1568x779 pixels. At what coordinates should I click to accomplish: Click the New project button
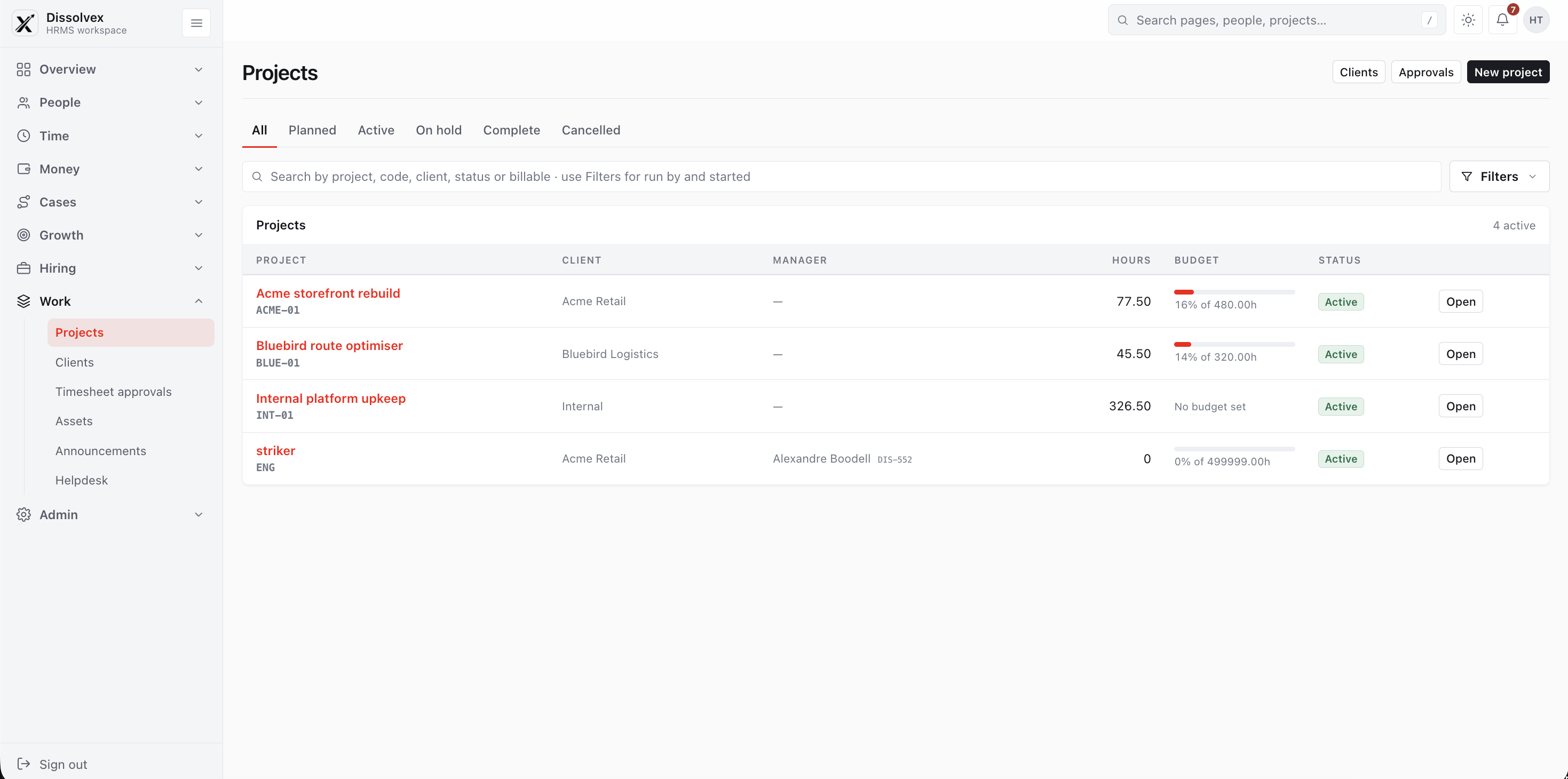click(1508, 72)
